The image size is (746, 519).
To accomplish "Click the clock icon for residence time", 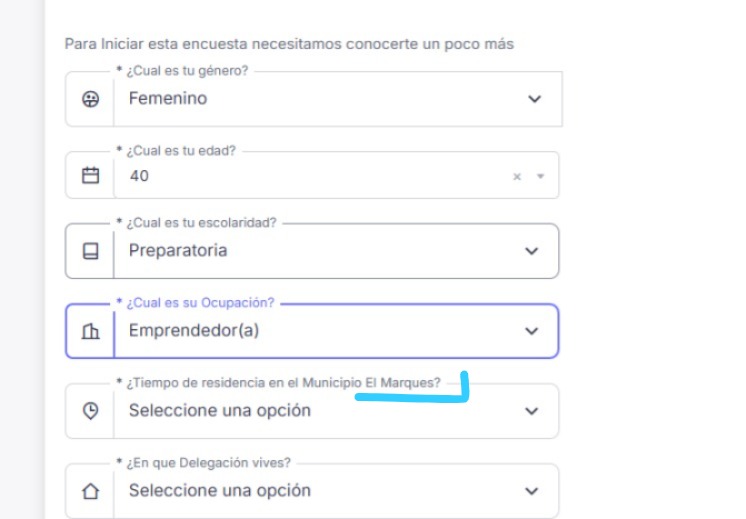I will [x=90, y=411].
